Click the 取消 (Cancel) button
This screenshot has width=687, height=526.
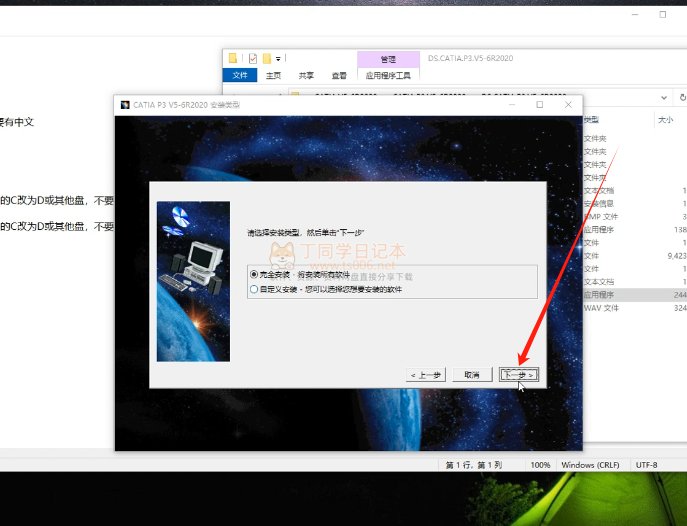click(x=472, y=375)
